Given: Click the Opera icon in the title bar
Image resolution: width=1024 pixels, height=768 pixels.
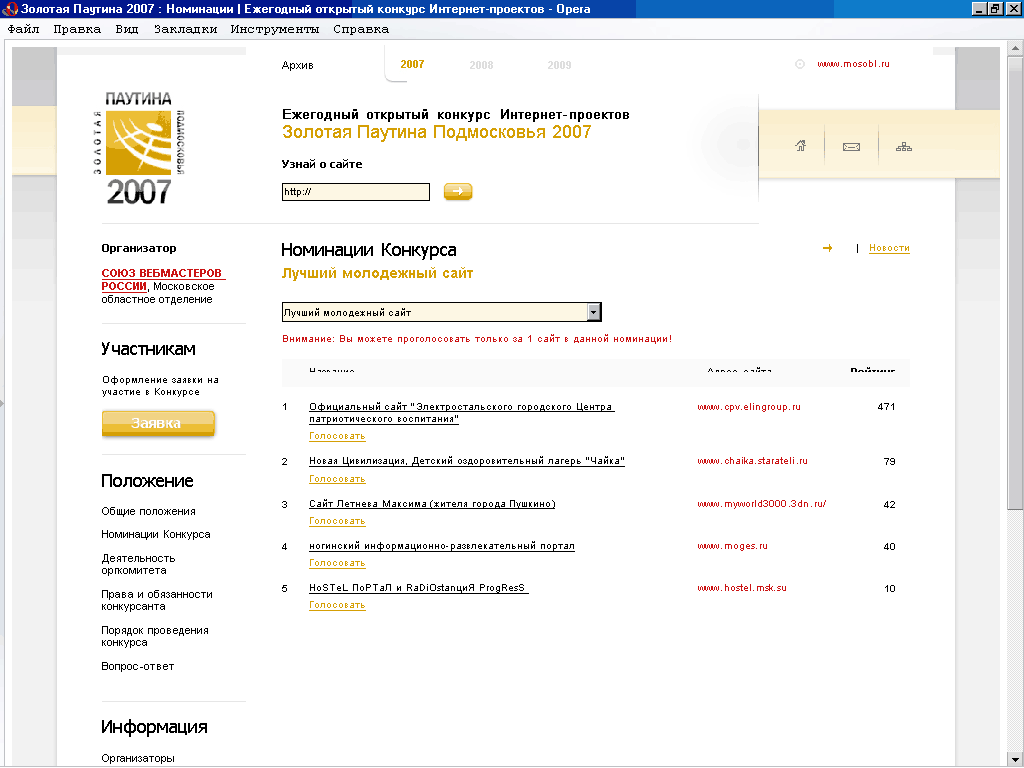Looking at the screenshot, I should coord(11,9).
